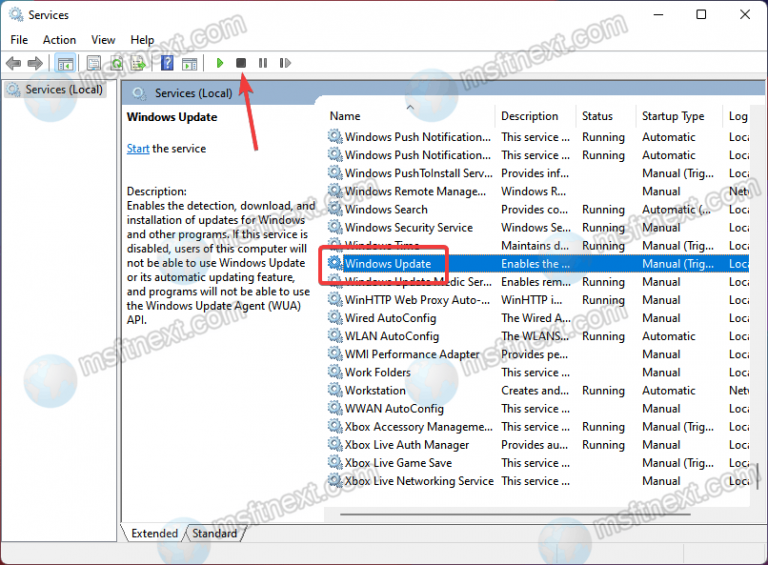Select the Workstation service

point(537,391)
